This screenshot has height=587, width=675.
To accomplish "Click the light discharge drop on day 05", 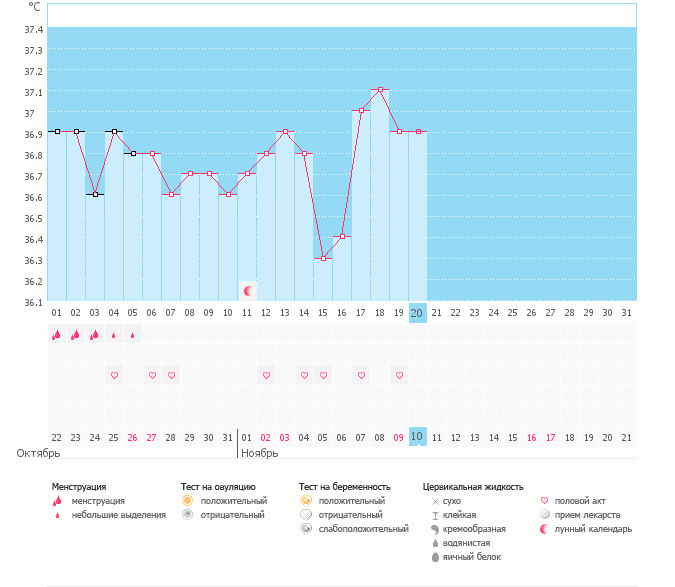I will (x=133, y=335).
